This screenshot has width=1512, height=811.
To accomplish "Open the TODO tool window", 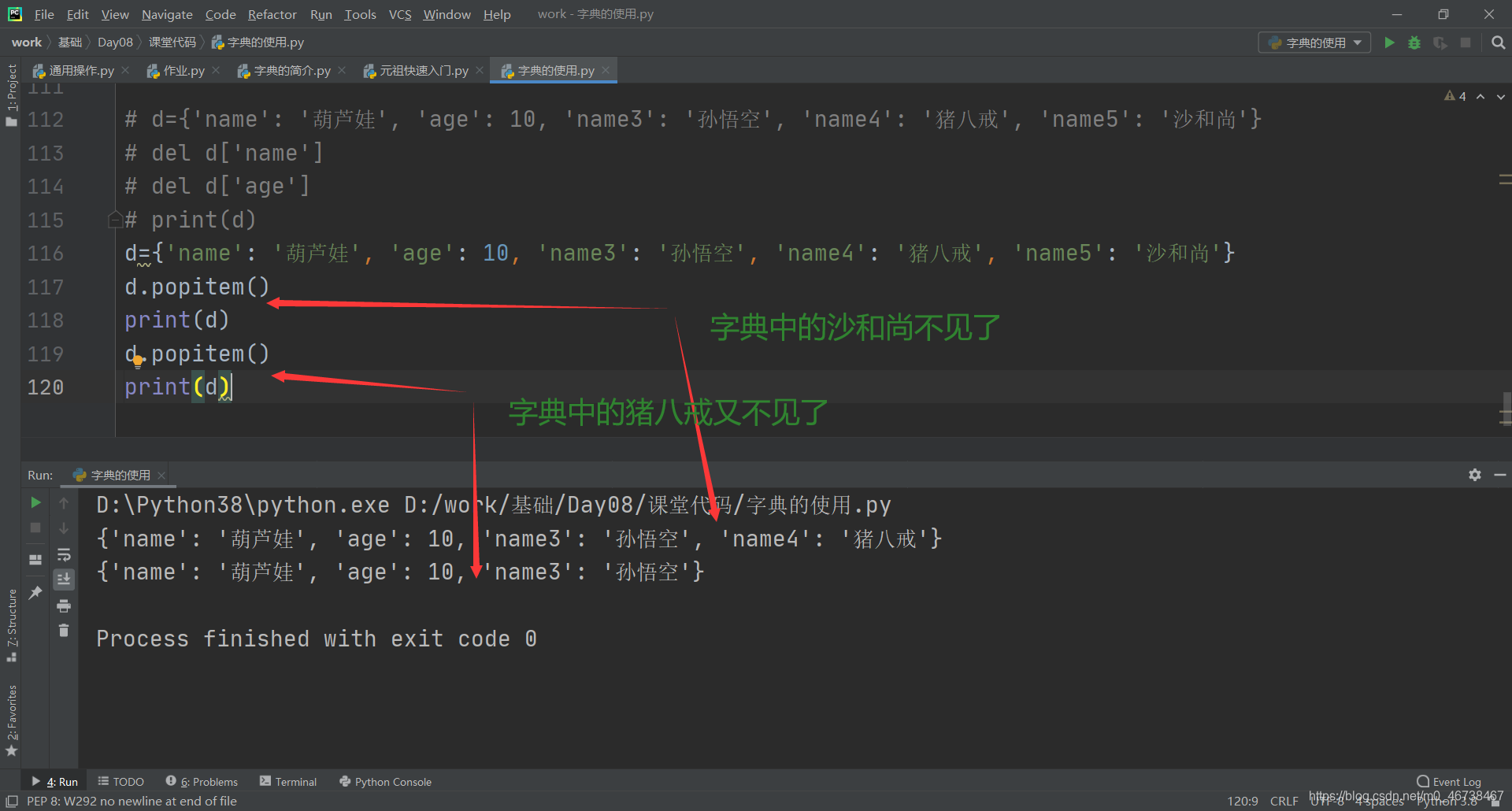I will 120,782.
